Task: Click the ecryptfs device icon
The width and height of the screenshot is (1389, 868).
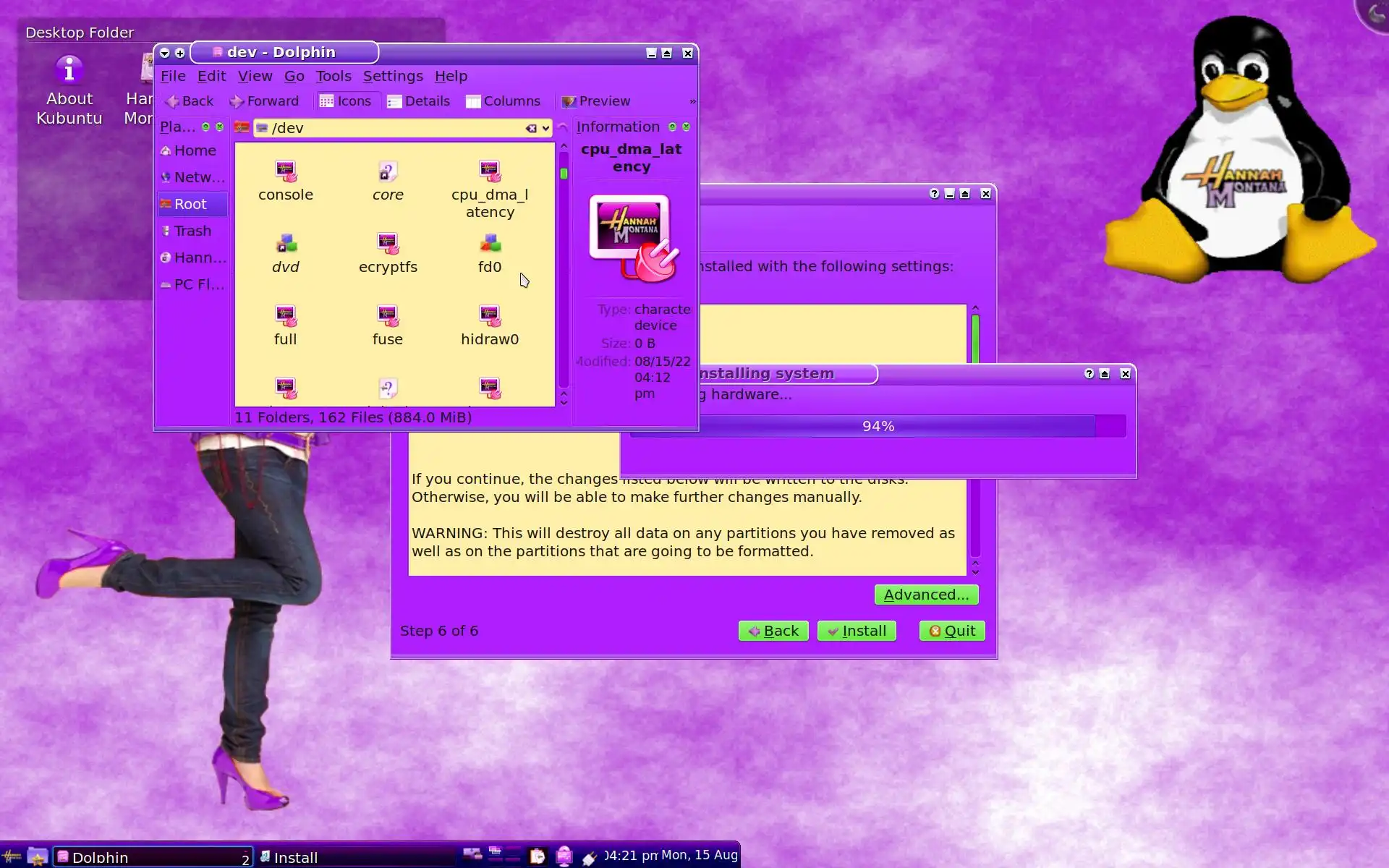Action: (388, 244)
